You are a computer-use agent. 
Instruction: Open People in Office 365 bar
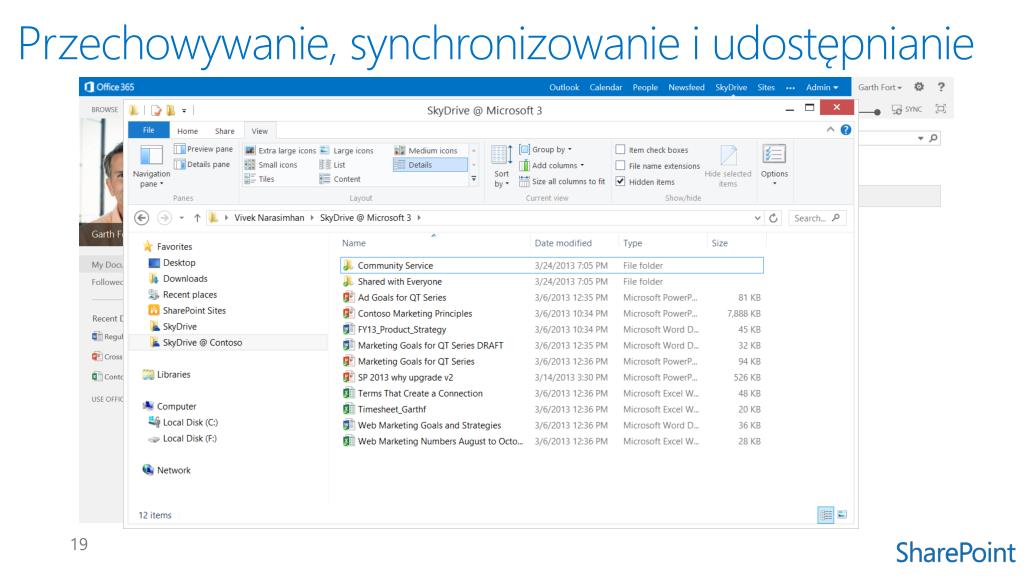[x=645, y=87]
